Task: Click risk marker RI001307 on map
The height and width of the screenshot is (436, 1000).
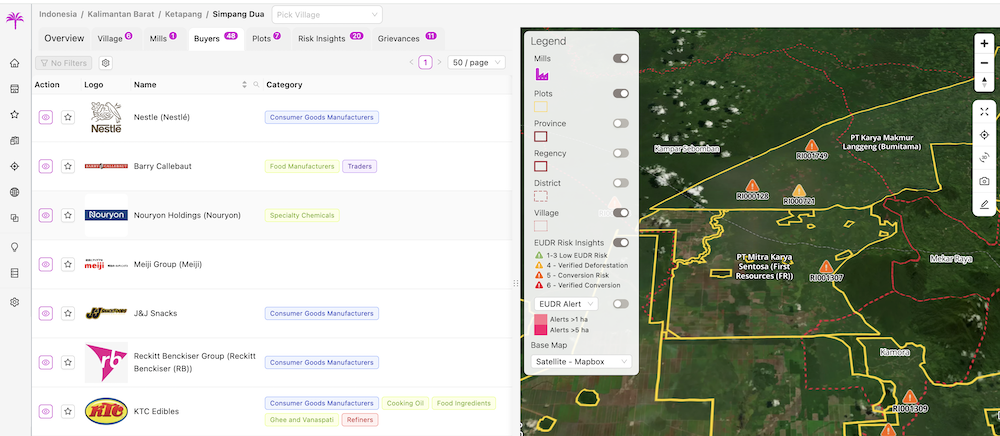Action: pos(827,266)
